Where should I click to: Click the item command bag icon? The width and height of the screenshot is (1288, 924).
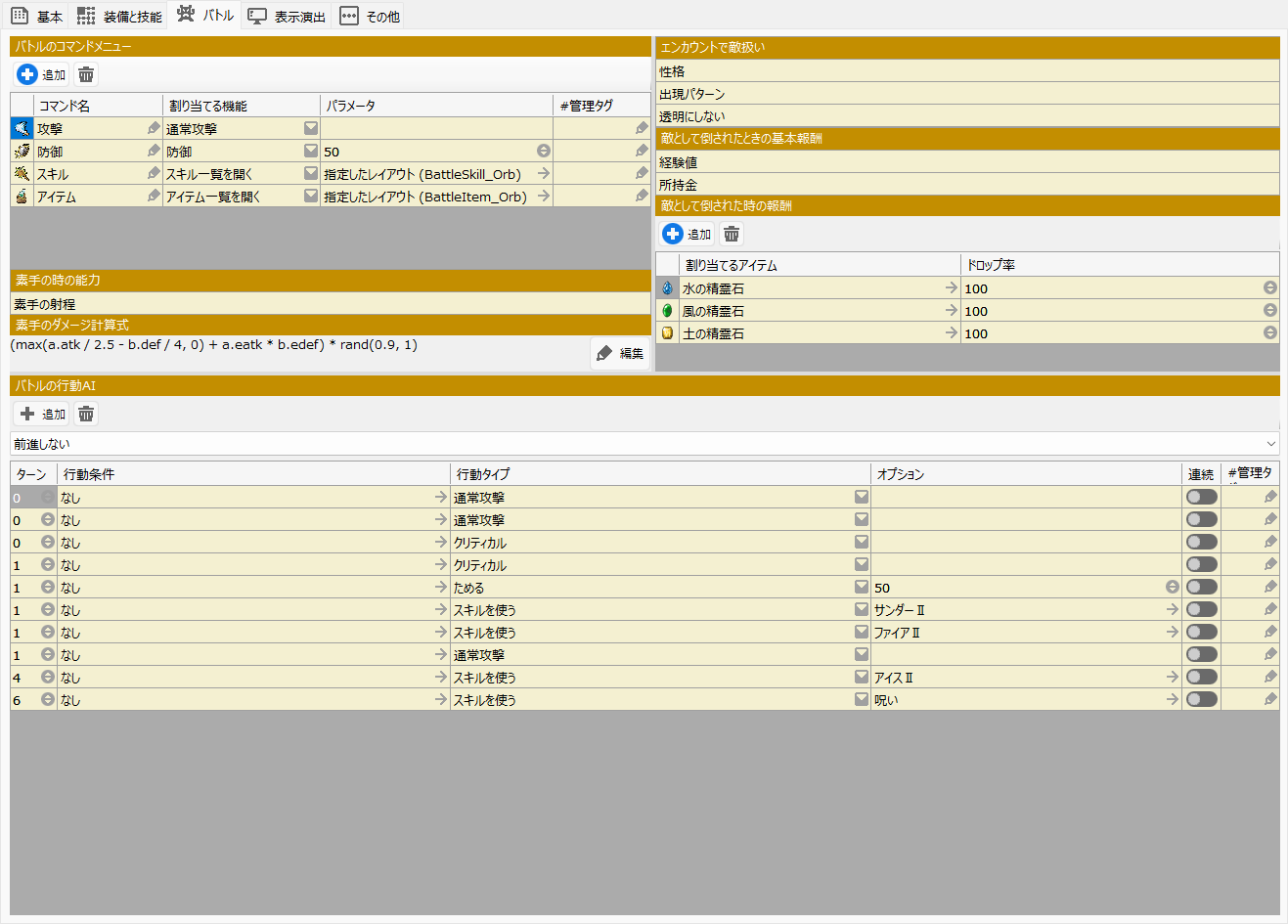pos(22,197)
